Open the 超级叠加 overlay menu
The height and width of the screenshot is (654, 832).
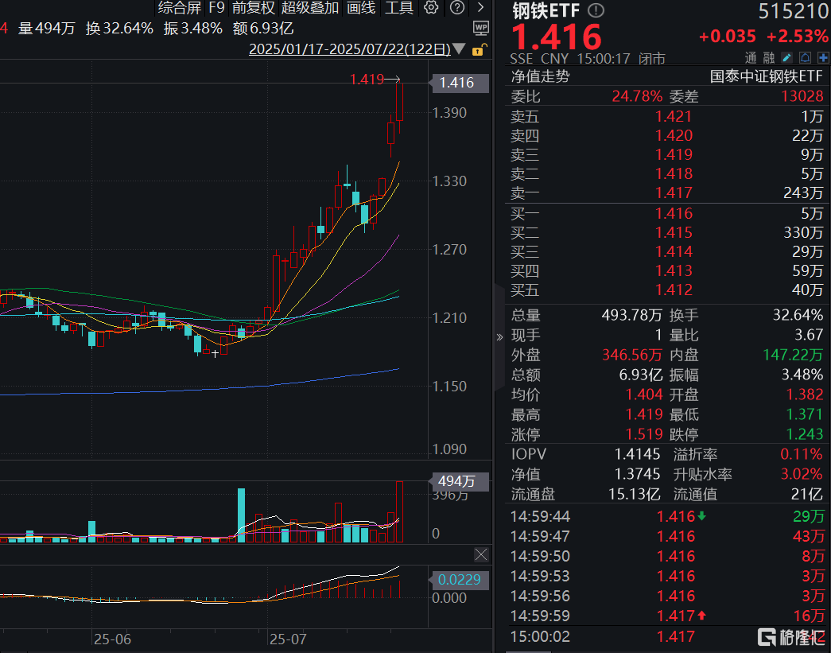click(x=310, y=7)
